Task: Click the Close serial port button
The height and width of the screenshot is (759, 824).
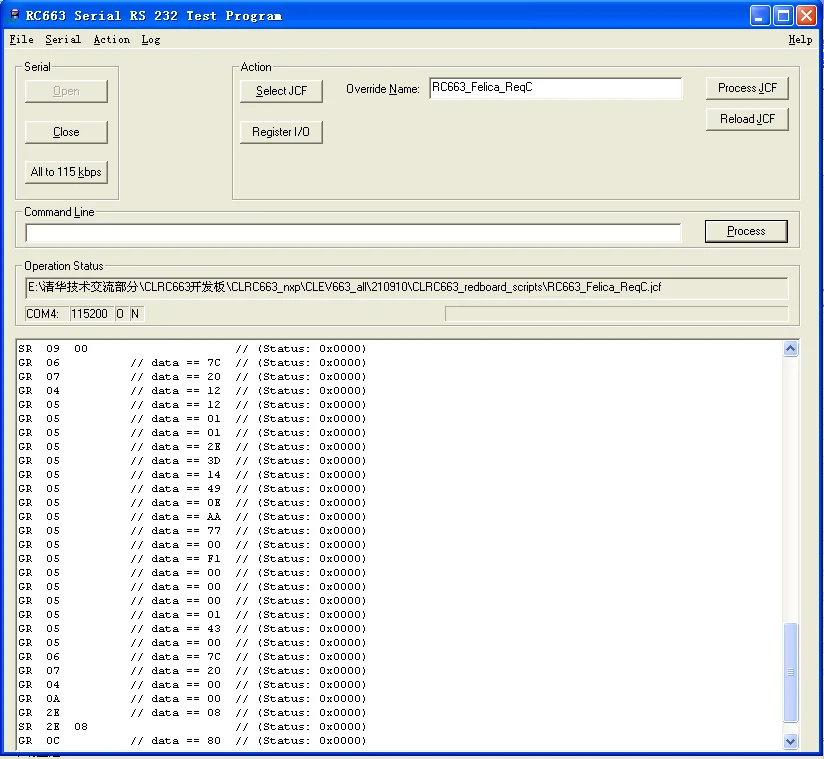Action: [66, 132]
